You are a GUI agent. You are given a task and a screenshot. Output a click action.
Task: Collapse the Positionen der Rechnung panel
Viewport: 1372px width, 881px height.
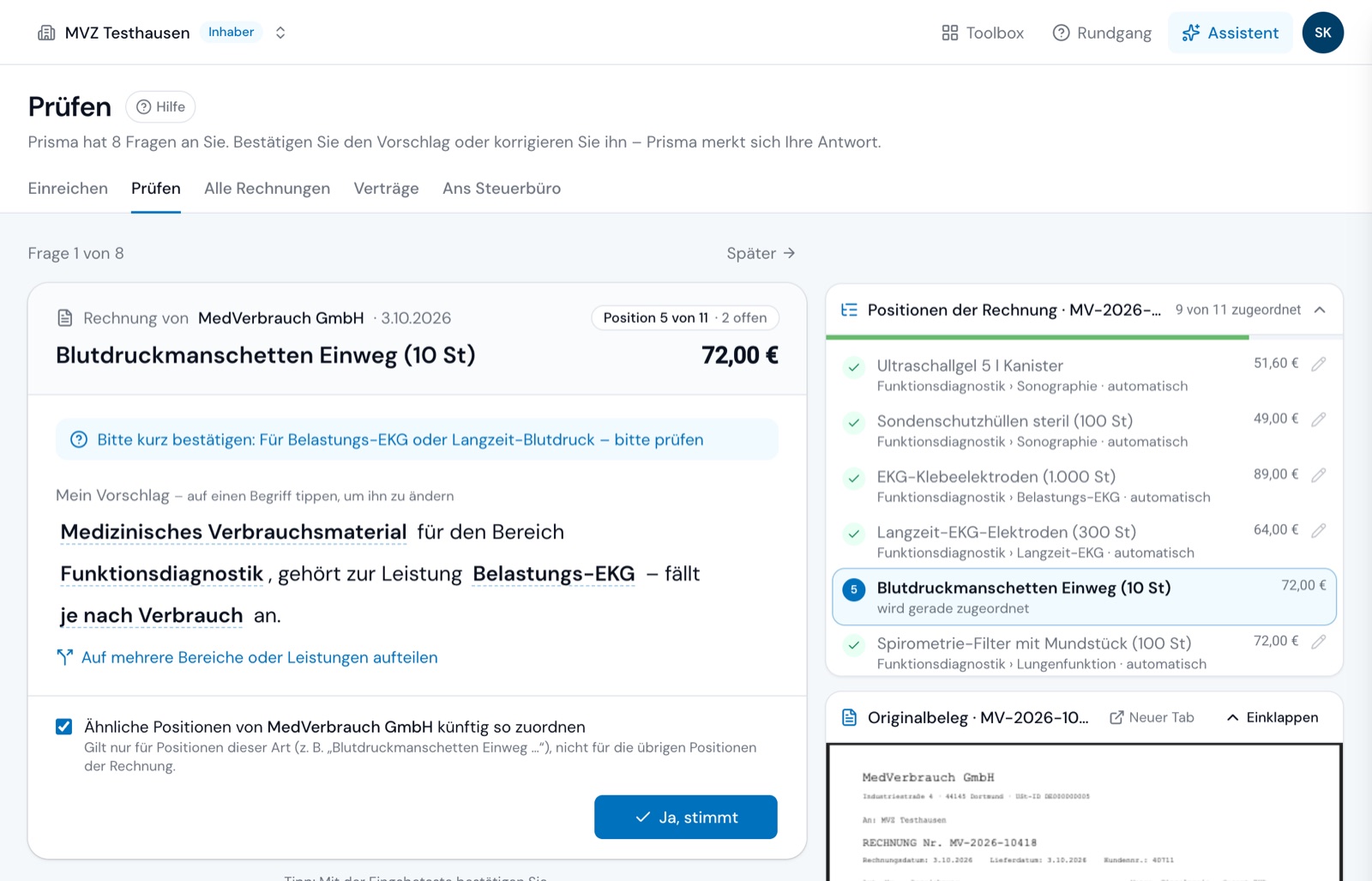click(1320, 310)
